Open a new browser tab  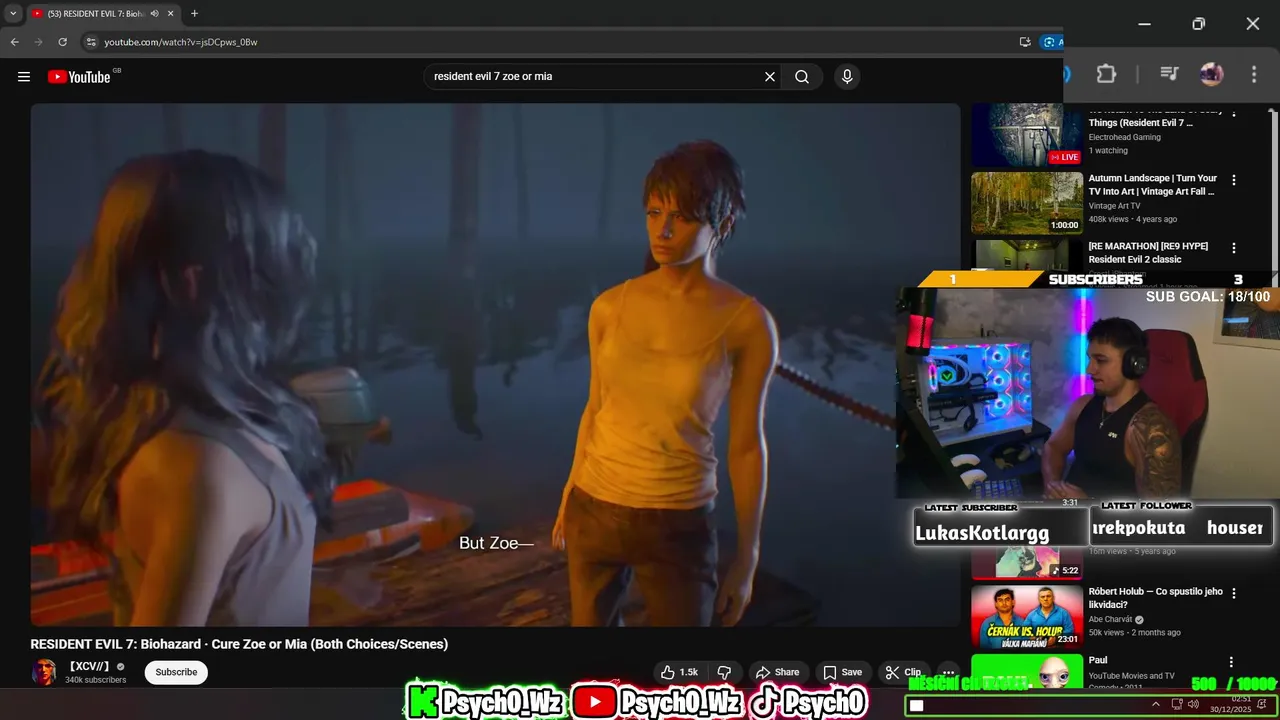tap(194, 14)
